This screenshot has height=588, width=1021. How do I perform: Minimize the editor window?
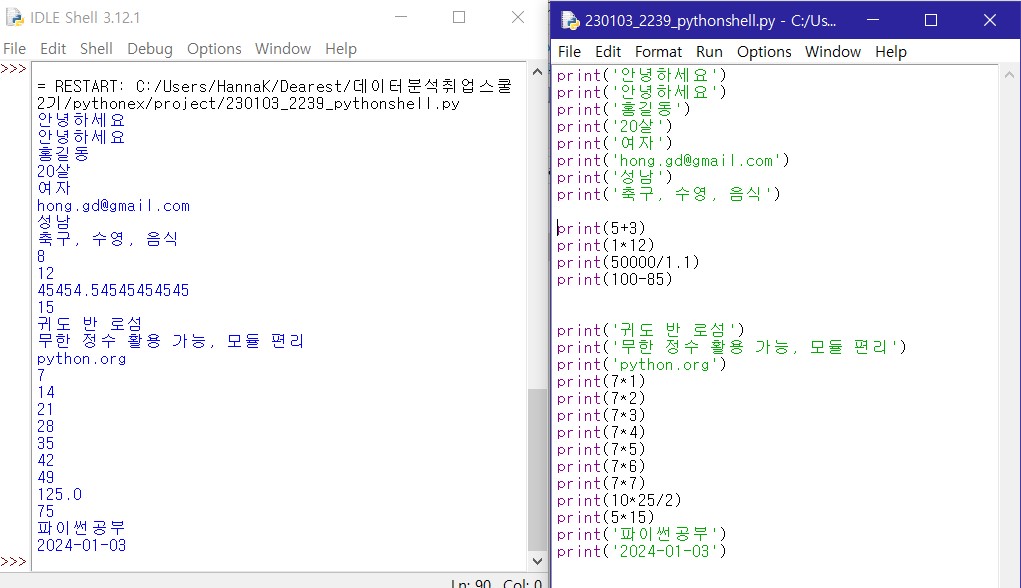click(x=873, y=20)
